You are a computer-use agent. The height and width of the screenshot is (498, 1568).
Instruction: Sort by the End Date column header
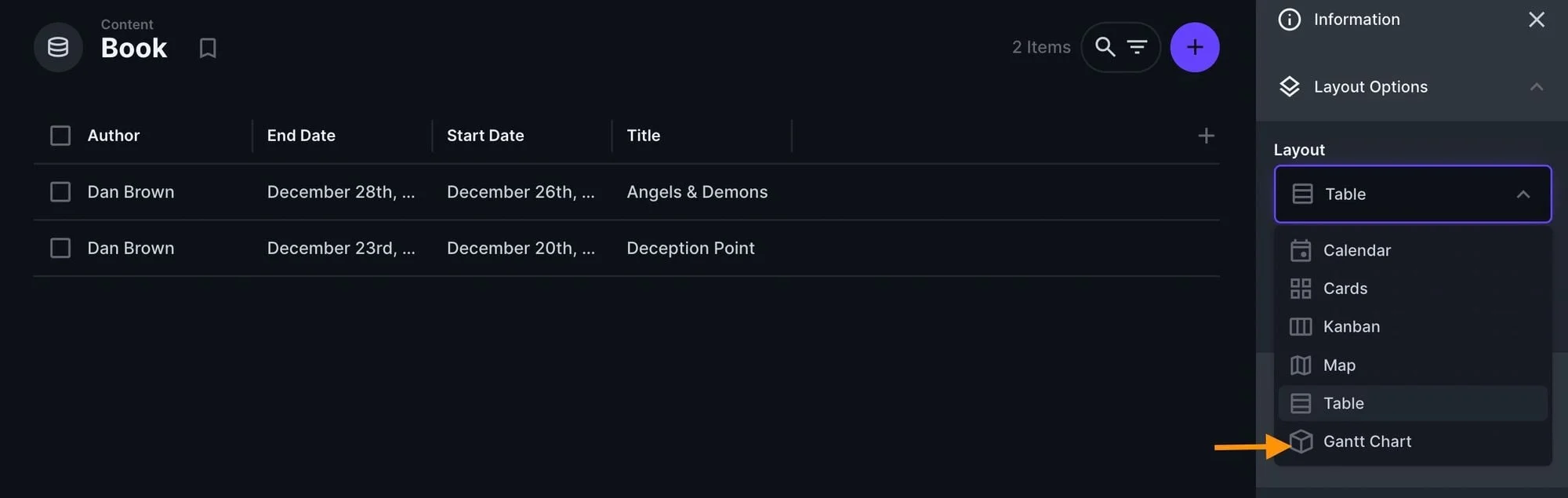pos(301,136)
